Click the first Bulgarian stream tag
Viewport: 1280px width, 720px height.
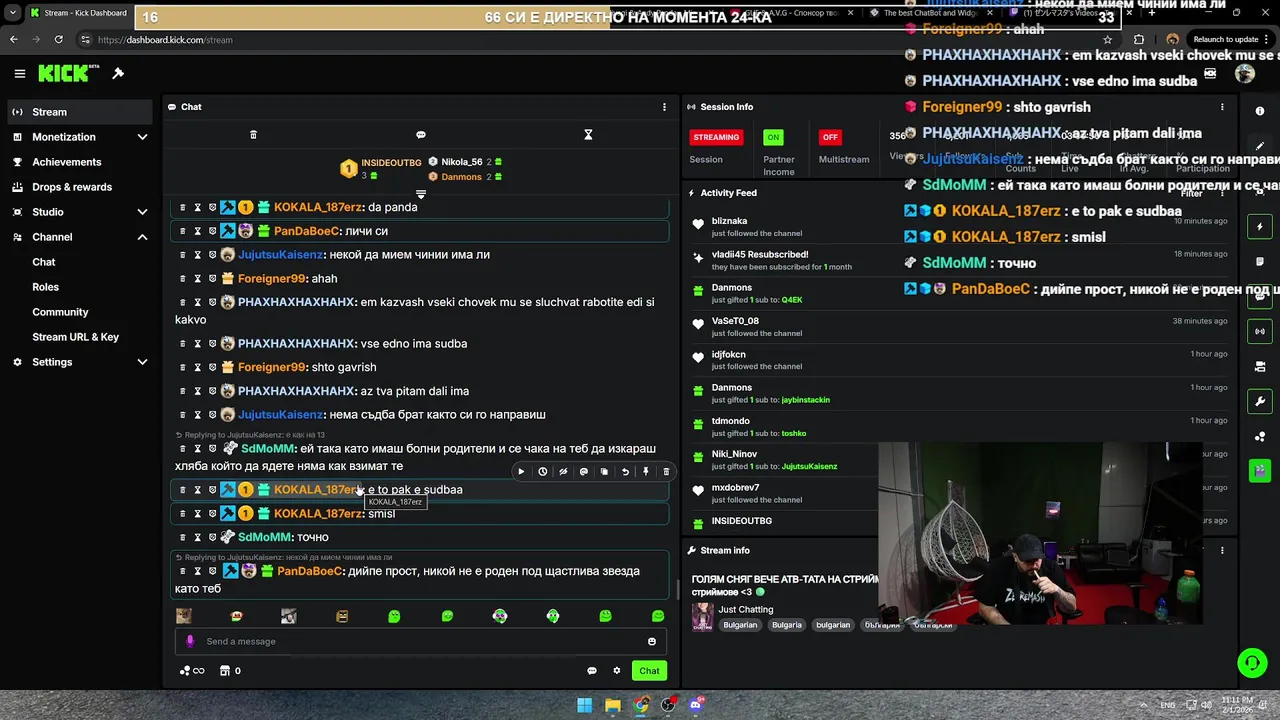[x=740, y=625]
